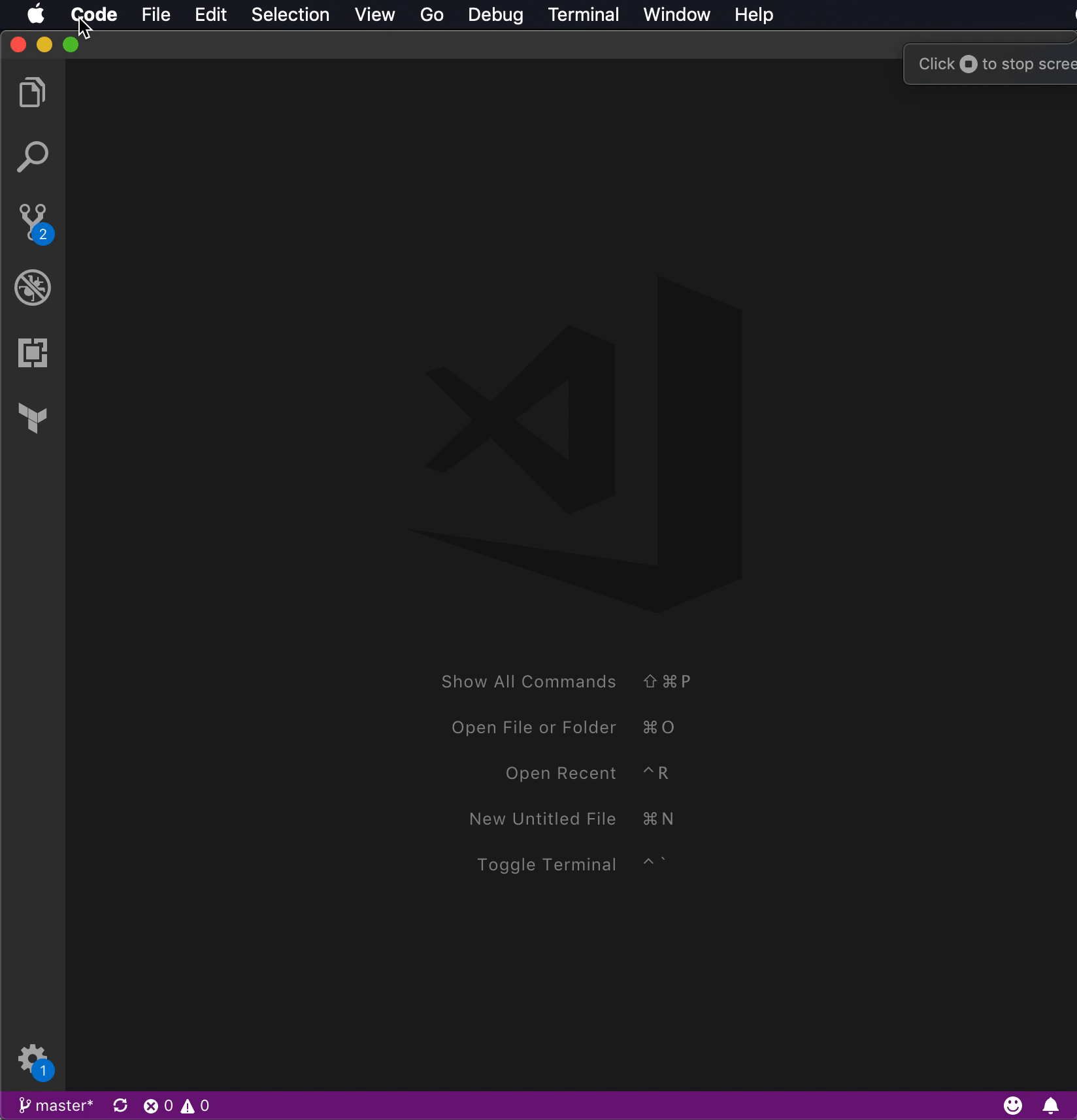This screenshot has height=1120, width=1077.
Task: Click the feedback smiley icon
Action: (x=1013, y=1106)
